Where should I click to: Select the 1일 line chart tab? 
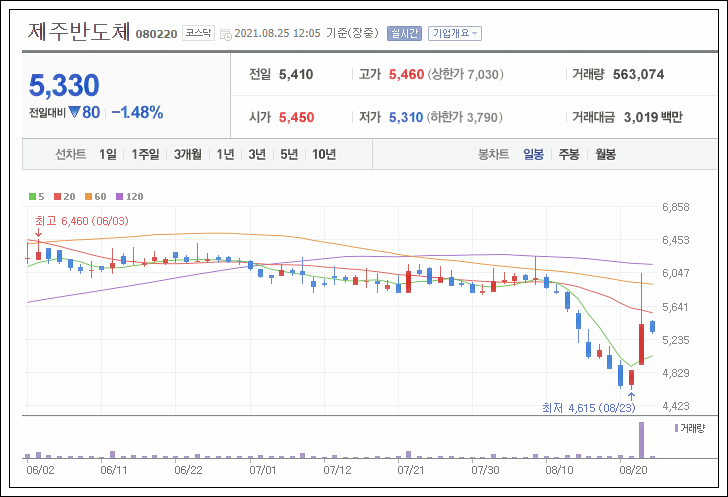pos(108,154)
